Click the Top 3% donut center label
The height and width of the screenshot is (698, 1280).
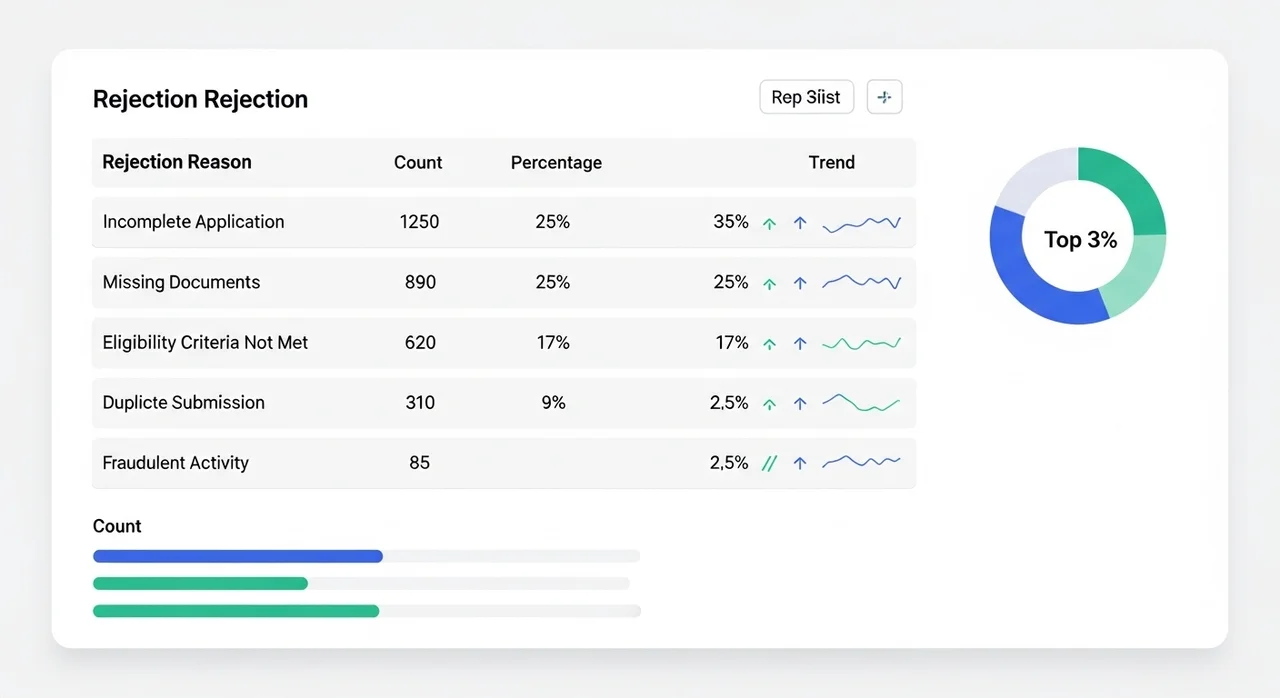1080,240
